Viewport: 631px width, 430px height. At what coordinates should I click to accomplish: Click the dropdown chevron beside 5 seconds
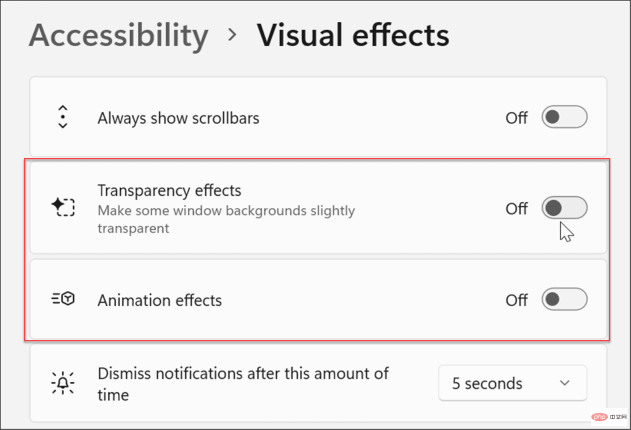tap(565, 383)
